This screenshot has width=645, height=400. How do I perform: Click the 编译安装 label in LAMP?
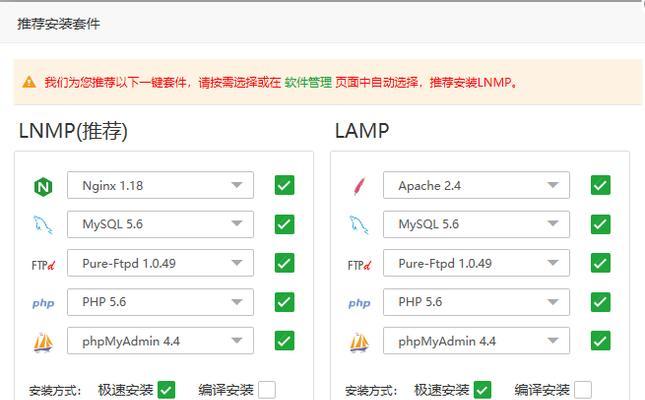click(x=542, y=390)
